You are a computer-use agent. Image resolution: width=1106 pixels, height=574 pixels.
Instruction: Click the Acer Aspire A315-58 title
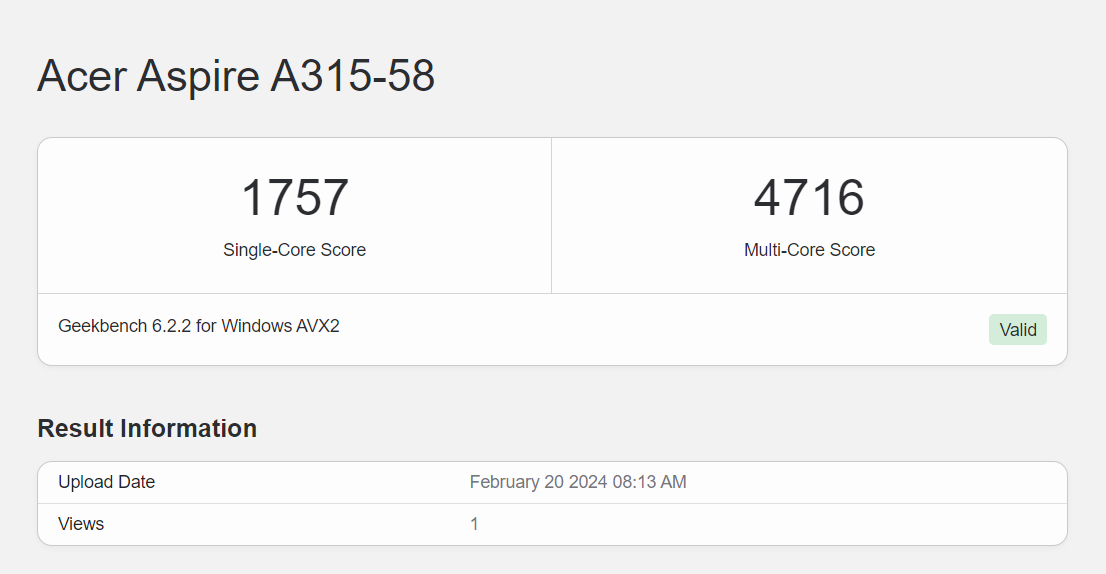(x=236, y=75)
